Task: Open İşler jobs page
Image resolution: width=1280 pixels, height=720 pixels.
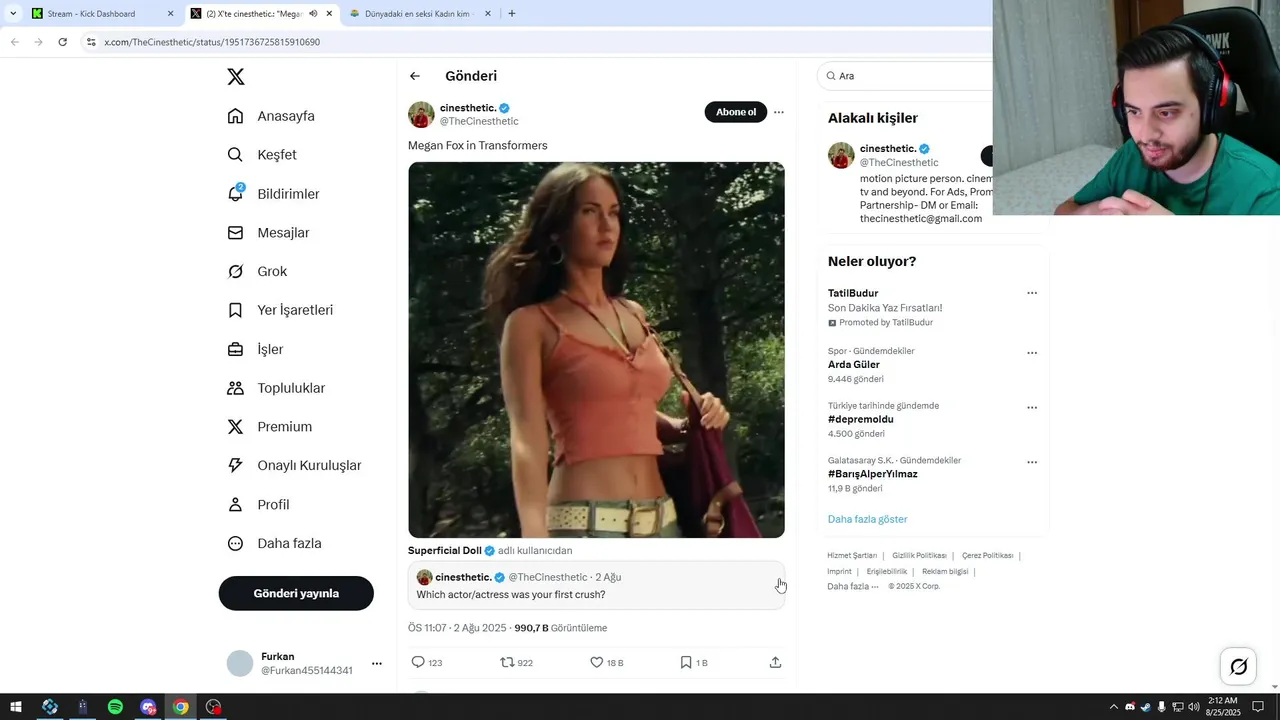Action: (x=256, y=349)
